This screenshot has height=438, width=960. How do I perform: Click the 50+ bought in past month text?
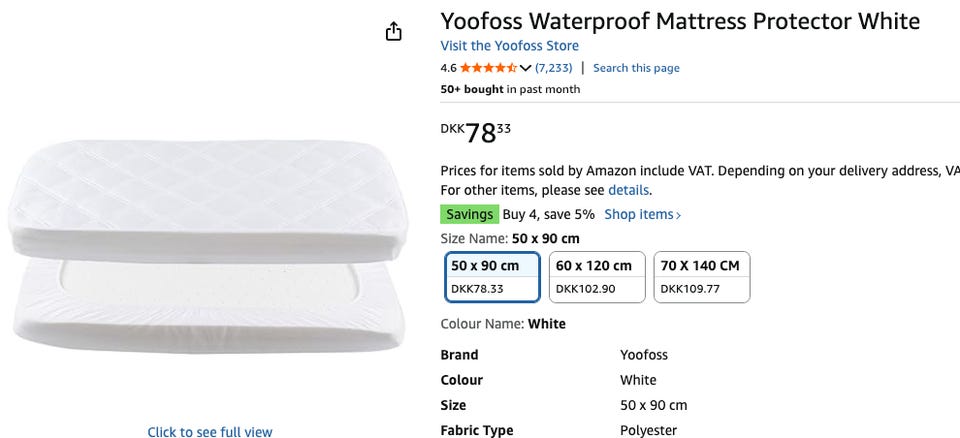click(510, 89)
